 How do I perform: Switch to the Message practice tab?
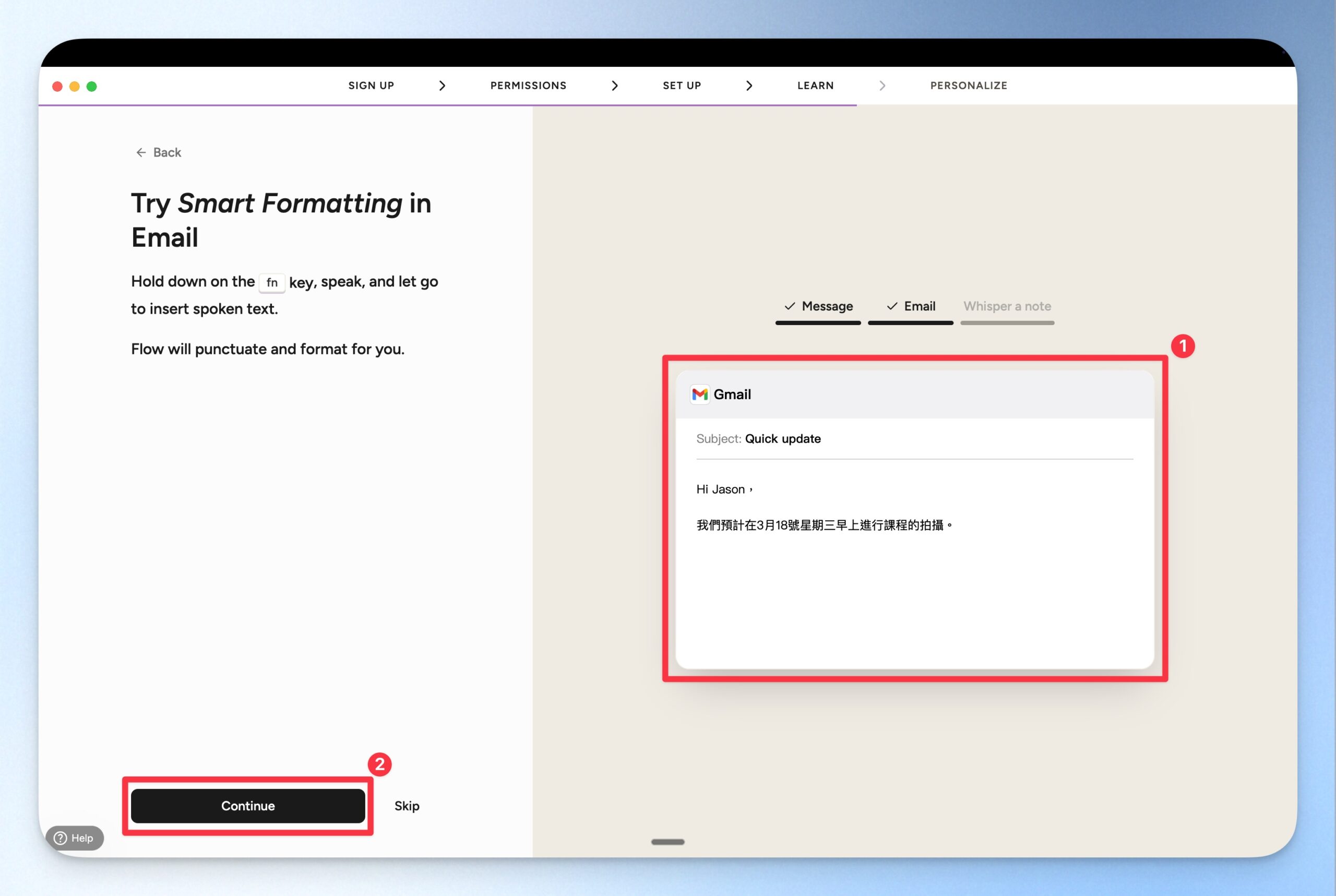click(826, 306)
